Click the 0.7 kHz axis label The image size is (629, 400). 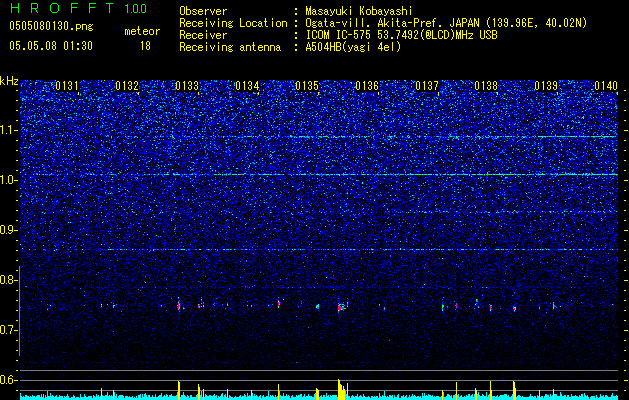(x=8, y=330)
